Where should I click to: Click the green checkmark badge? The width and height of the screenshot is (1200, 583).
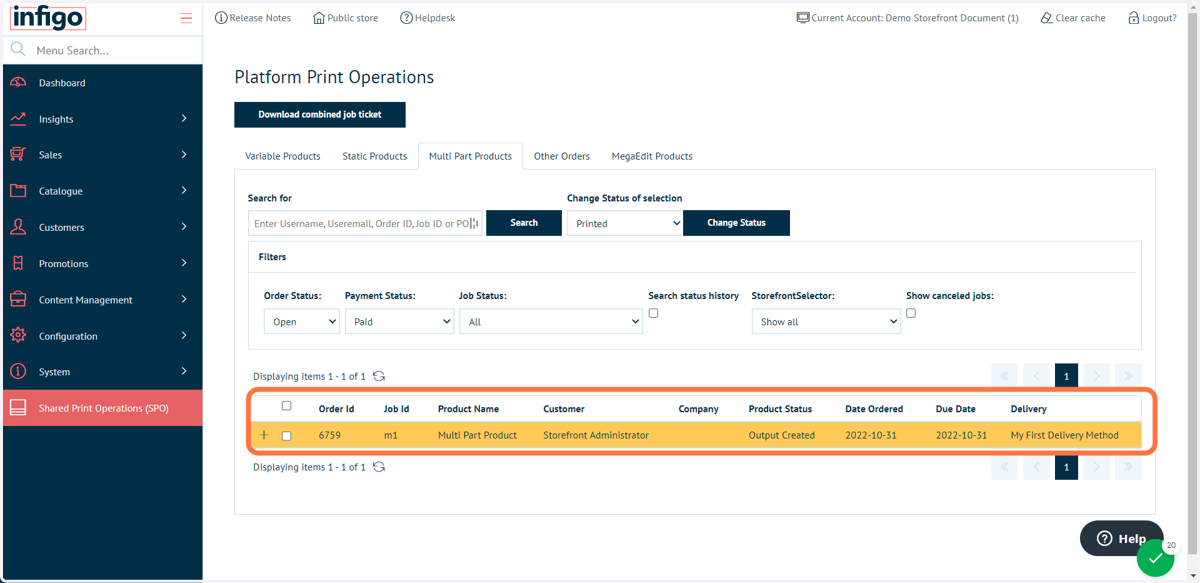(1155, 558)
